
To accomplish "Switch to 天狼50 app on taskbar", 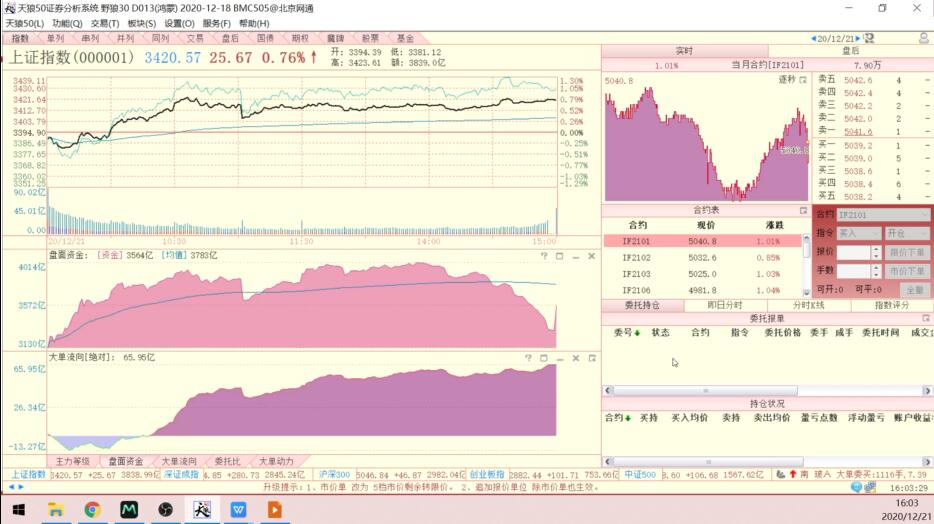I will click(x=202, y=510).
